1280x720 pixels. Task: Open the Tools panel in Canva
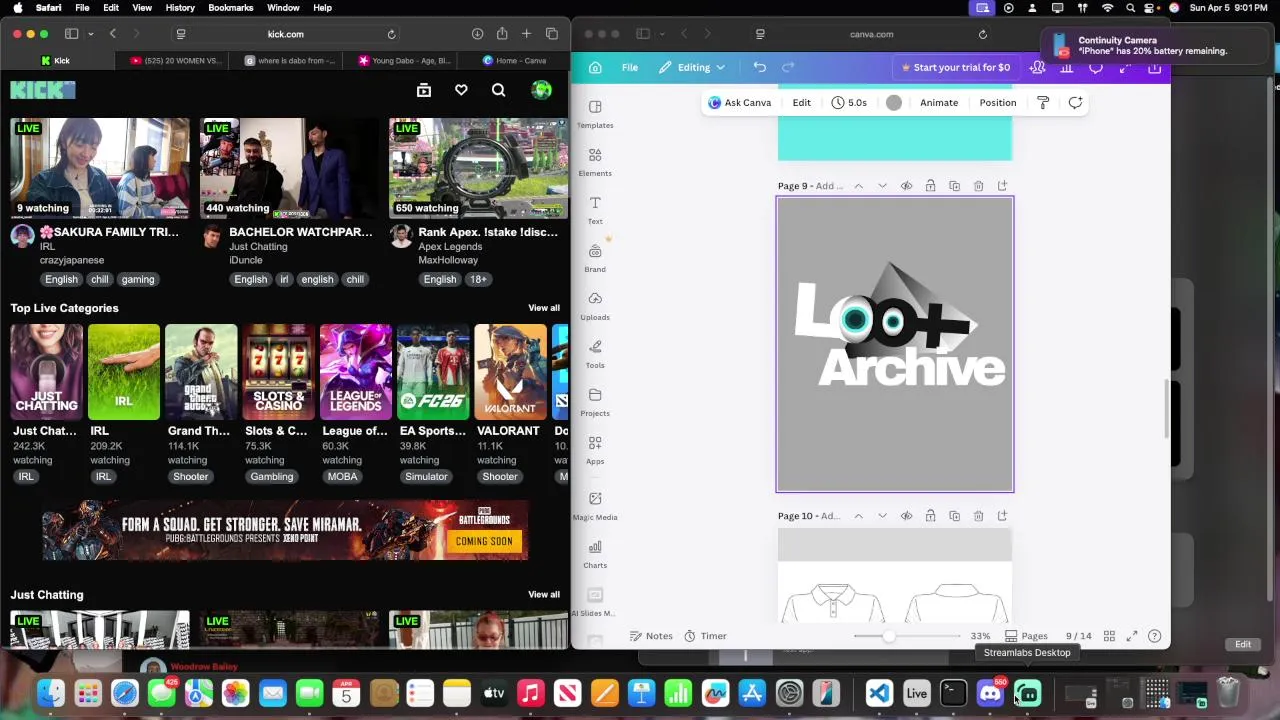pyautogui.click(x=595, y=354)
